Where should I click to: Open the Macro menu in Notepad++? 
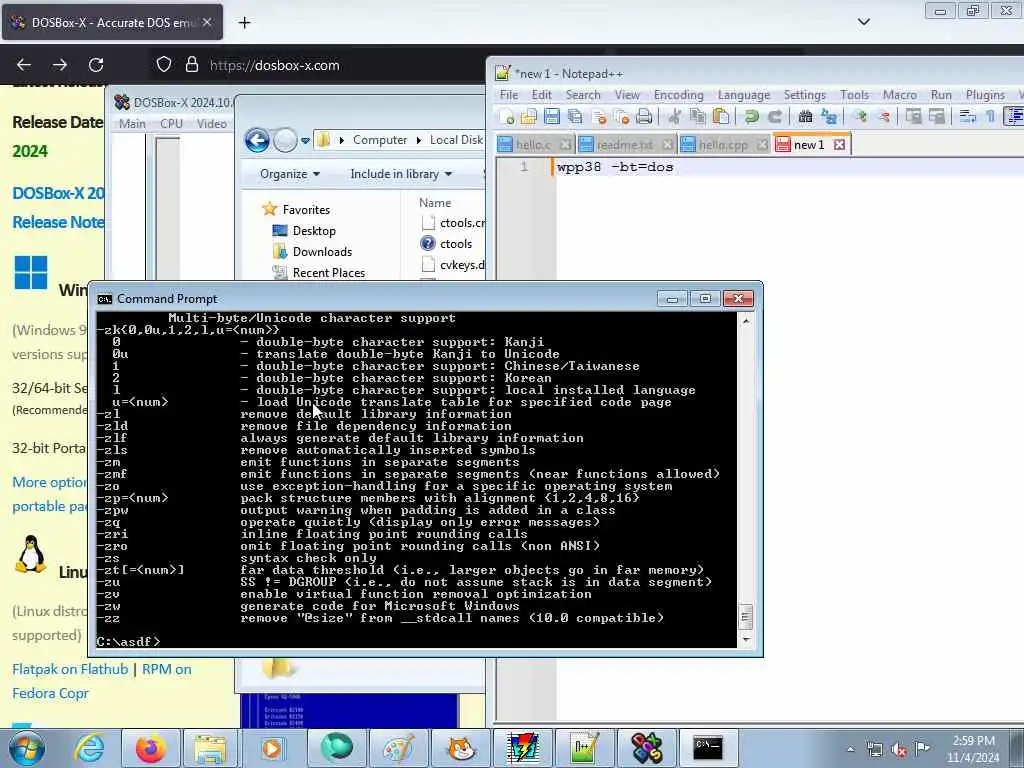click(x=899, y=95)
